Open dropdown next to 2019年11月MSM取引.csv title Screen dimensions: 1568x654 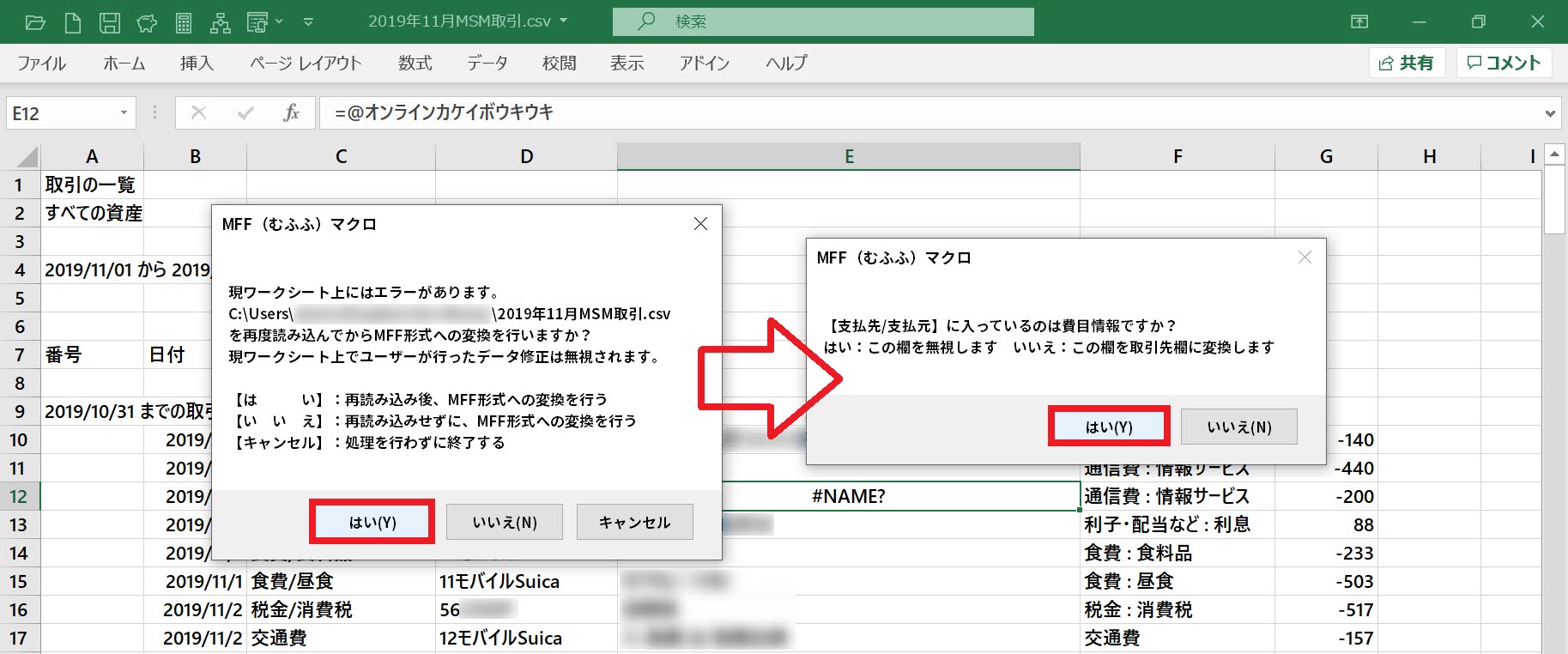pyautogui.click(x=564, y=21)
